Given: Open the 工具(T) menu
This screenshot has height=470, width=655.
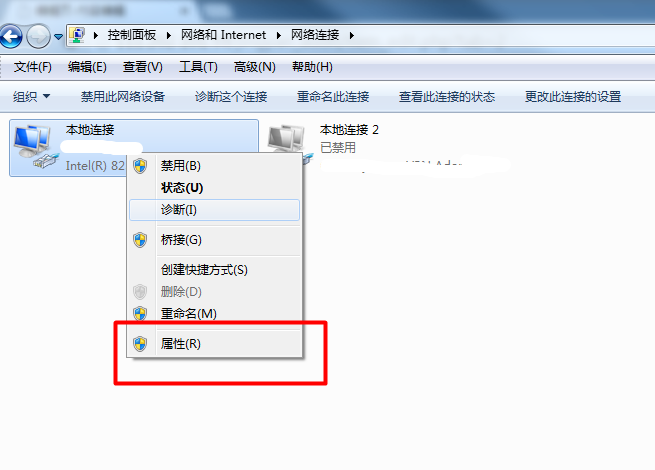Looking at the screenshot, I should (x=198, y=67).
